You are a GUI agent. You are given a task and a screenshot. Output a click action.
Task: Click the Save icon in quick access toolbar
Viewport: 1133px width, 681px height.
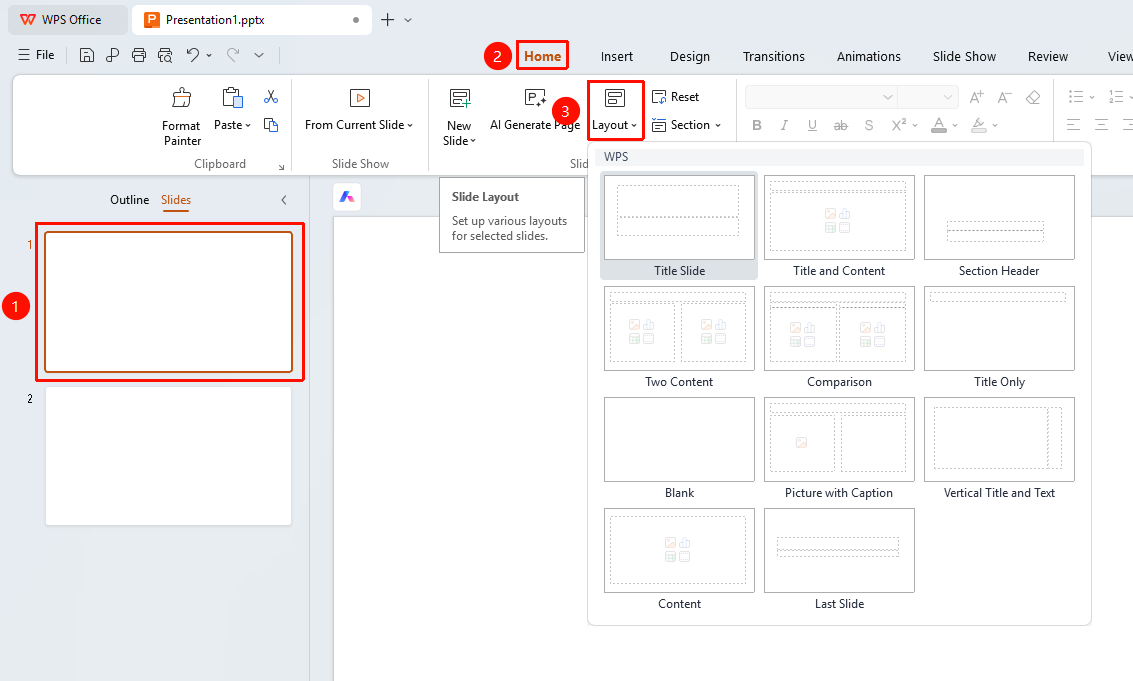click(x=87, y=55)
